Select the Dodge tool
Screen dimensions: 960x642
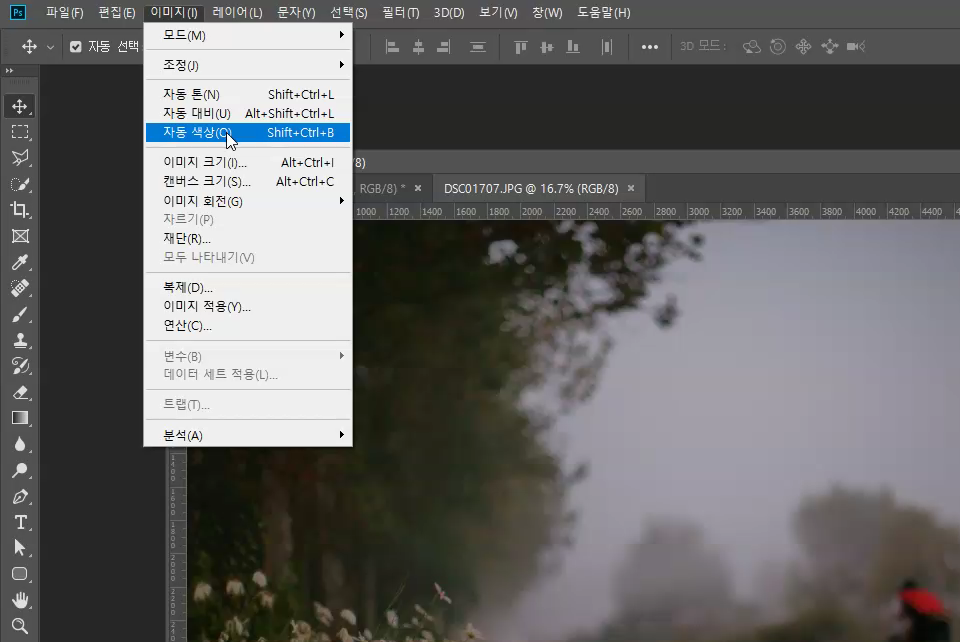coord(20,470)
